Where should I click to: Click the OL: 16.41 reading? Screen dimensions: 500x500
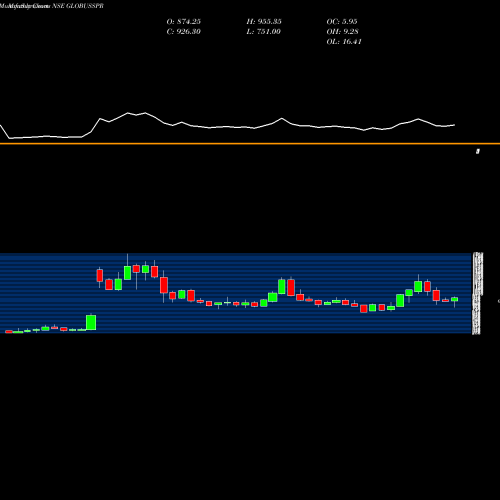point(344,42)
